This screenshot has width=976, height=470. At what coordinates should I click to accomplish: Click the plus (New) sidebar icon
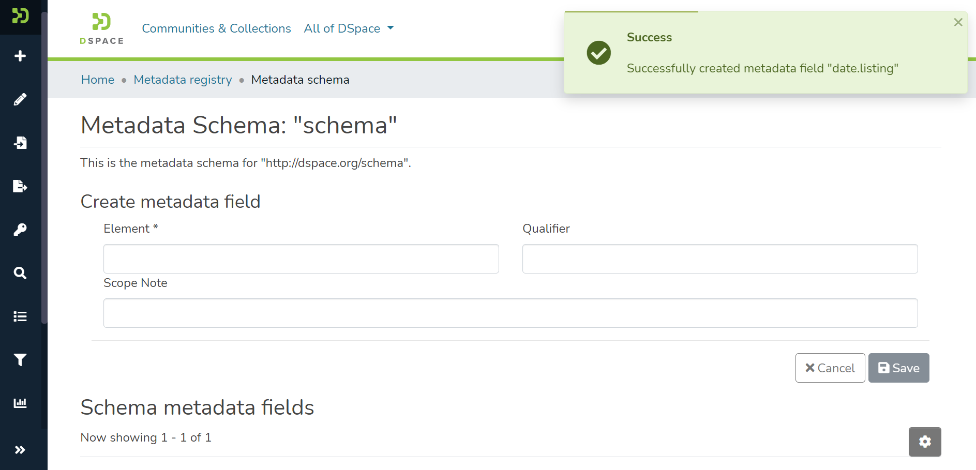20,56
